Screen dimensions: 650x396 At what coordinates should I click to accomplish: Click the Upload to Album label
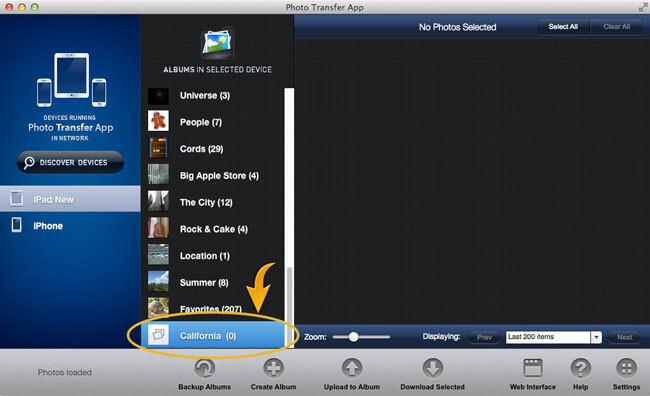[352, 387]
